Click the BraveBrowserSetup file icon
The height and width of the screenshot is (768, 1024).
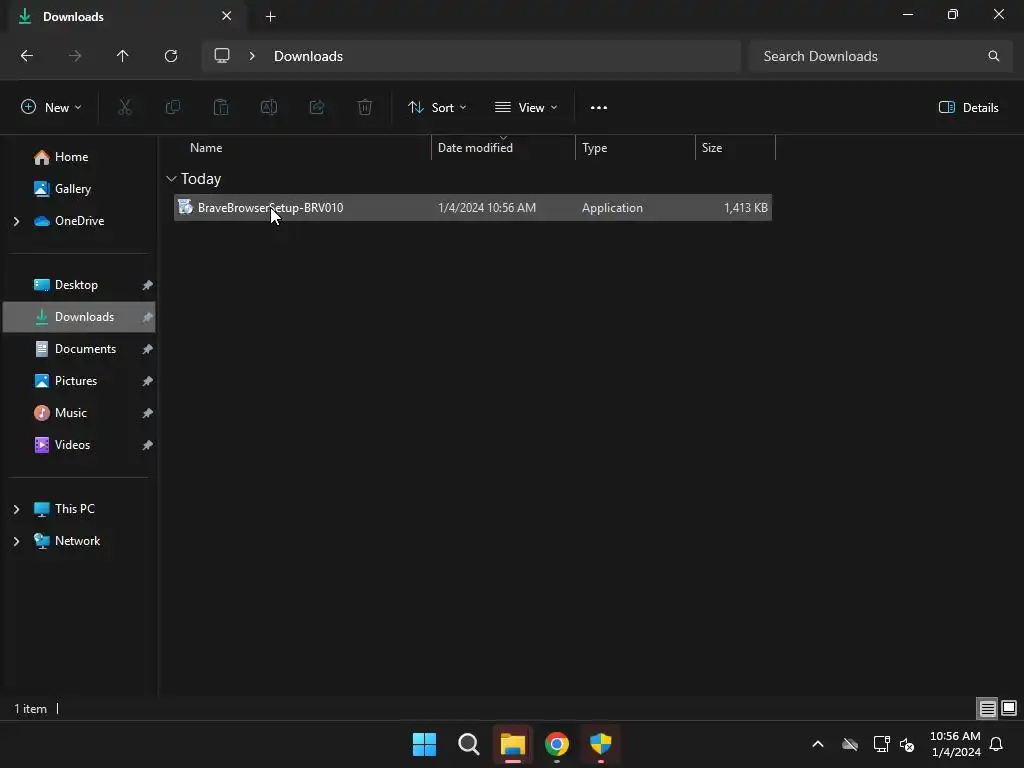(185, 207)
